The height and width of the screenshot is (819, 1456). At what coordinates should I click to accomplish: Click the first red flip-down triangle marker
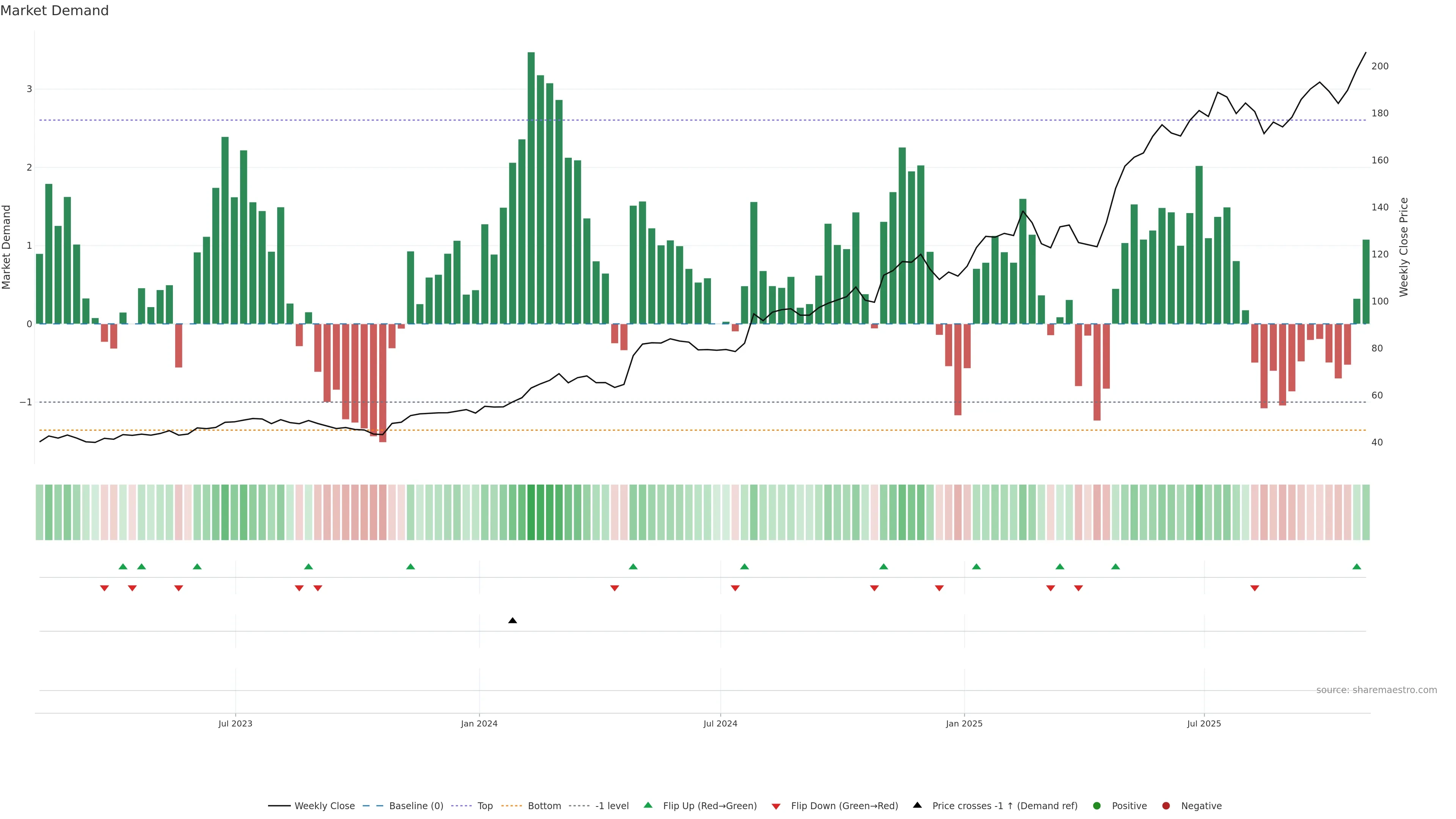tap(104, 588)
